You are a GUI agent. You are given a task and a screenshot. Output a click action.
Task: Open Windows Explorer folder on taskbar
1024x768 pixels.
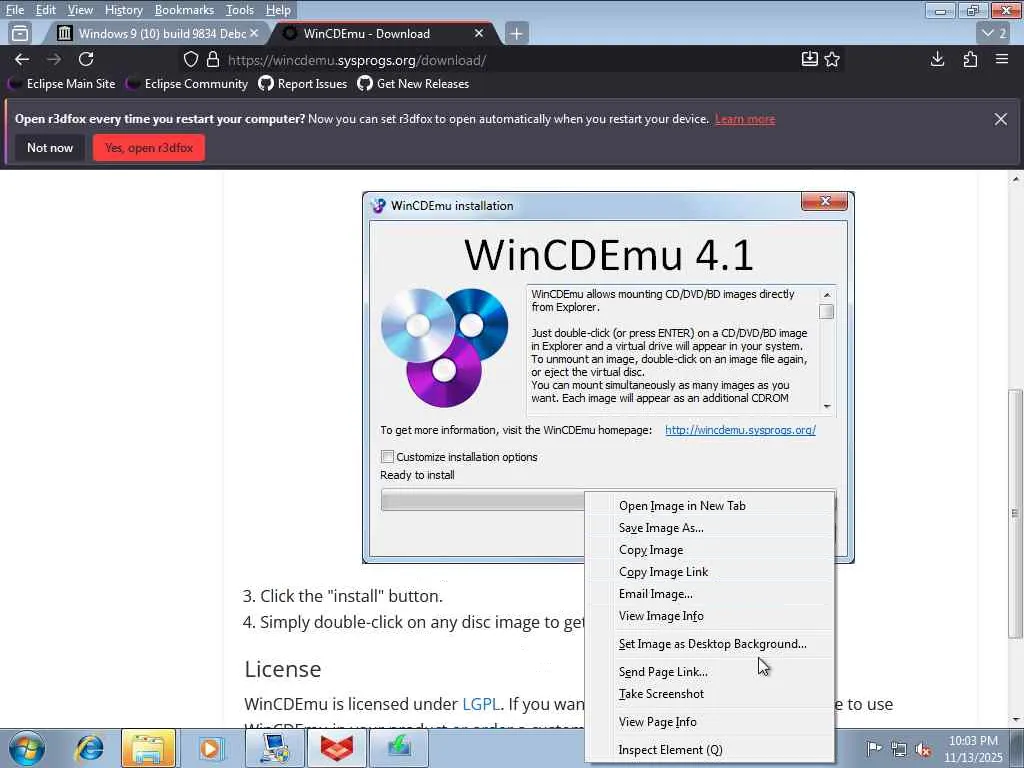point(148,748)
